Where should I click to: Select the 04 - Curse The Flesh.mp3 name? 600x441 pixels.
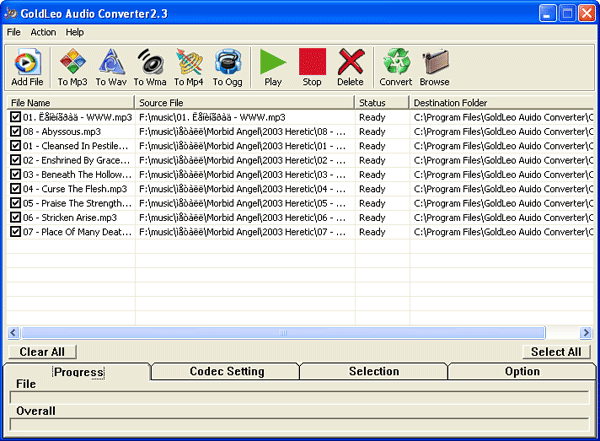point(75,189)
